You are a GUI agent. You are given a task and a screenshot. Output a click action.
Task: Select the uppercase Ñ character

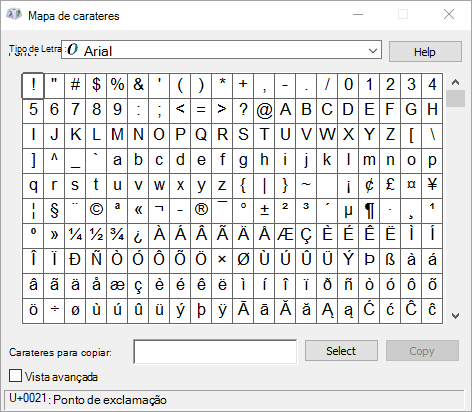click(96, 261)
